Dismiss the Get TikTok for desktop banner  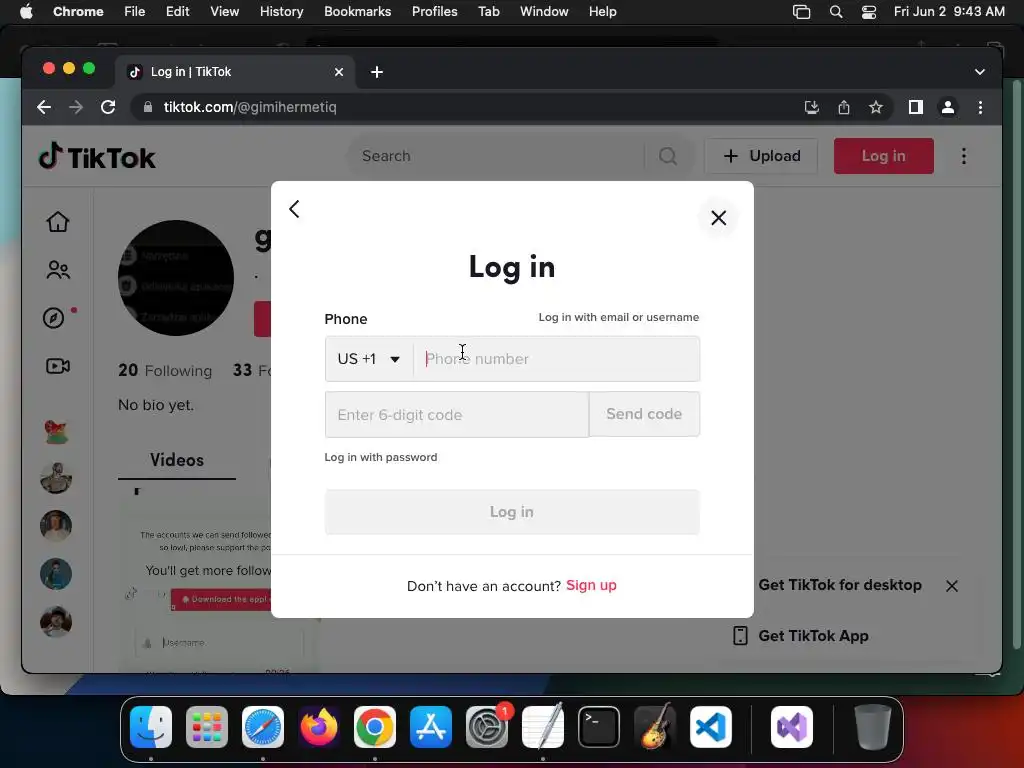click(952, 586)
